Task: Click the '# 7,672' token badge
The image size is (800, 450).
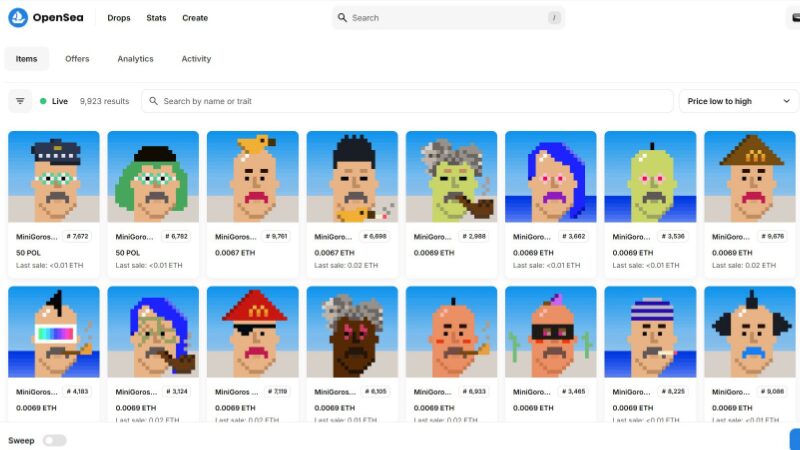Action: click(77, 236)
